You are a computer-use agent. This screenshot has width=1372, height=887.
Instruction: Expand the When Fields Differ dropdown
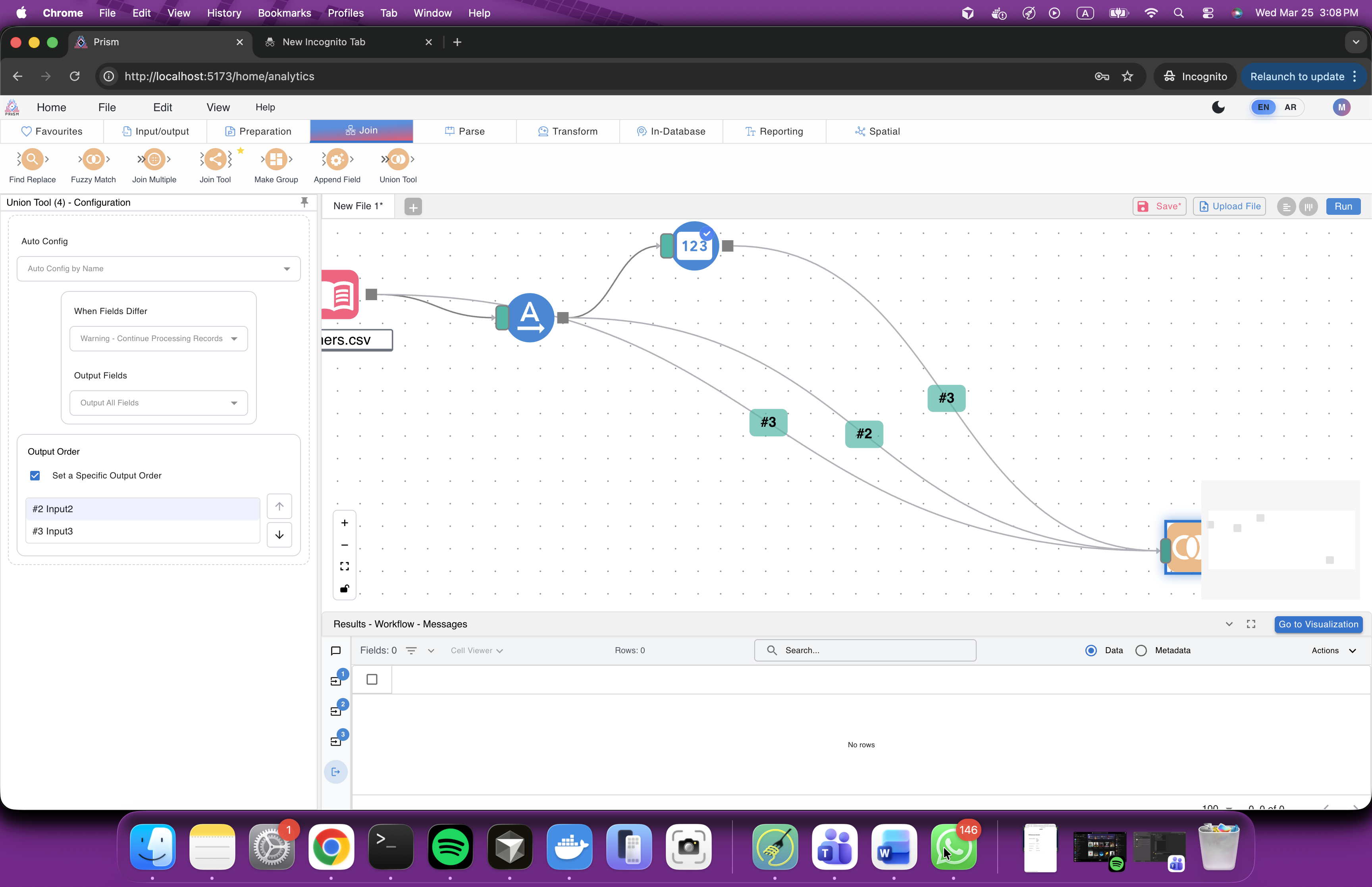[x=158, y=338]
